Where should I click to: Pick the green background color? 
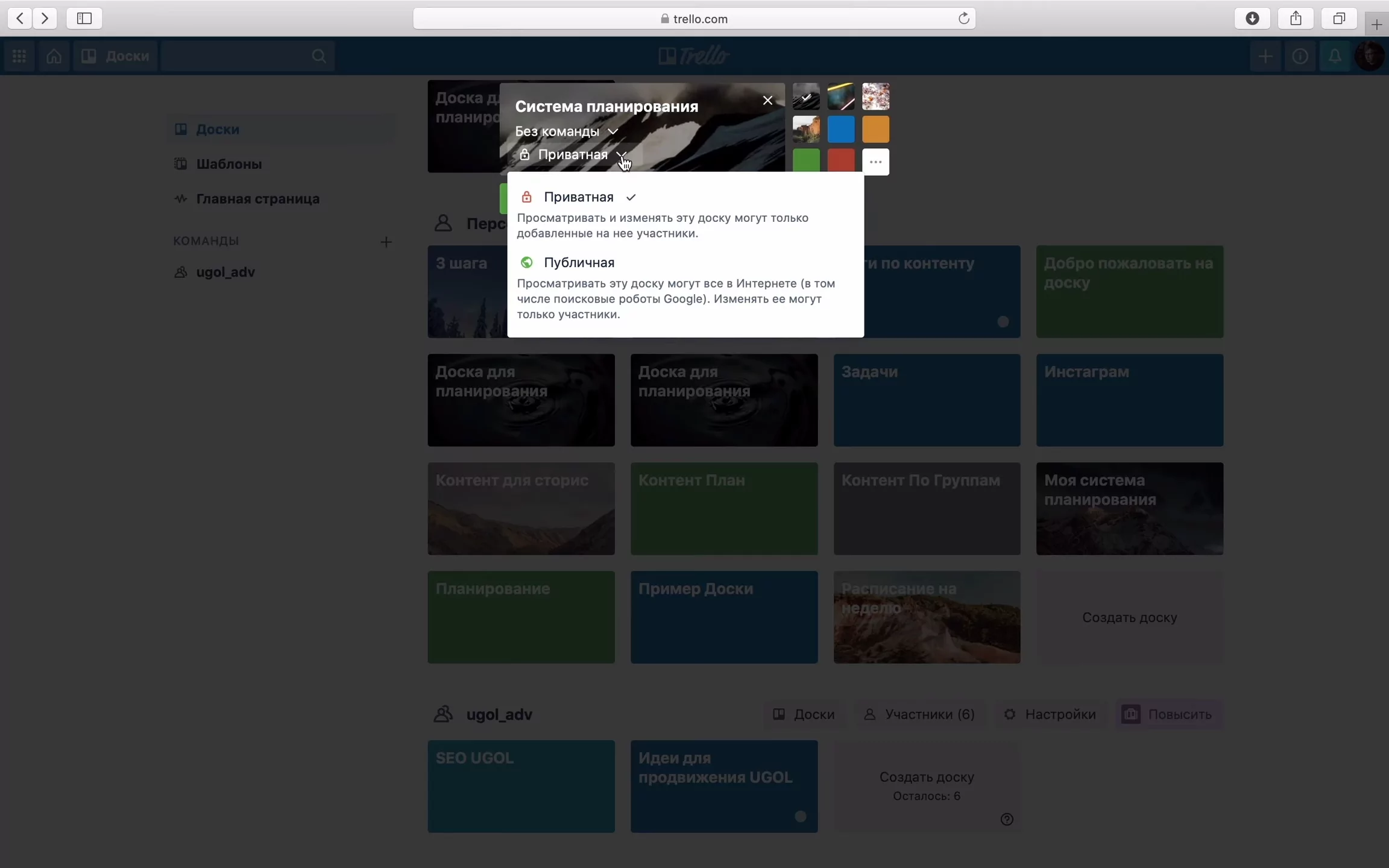[x=806, y=161]
